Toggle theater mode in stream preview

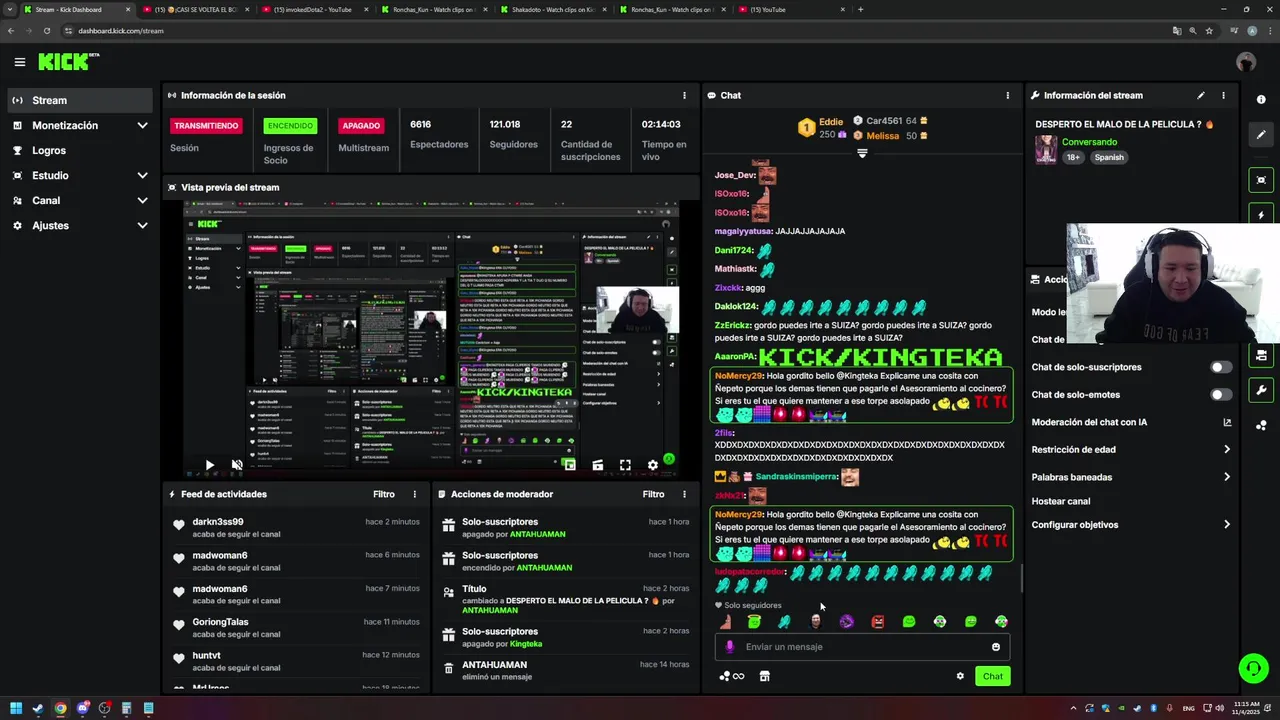[x=597, y=465]
